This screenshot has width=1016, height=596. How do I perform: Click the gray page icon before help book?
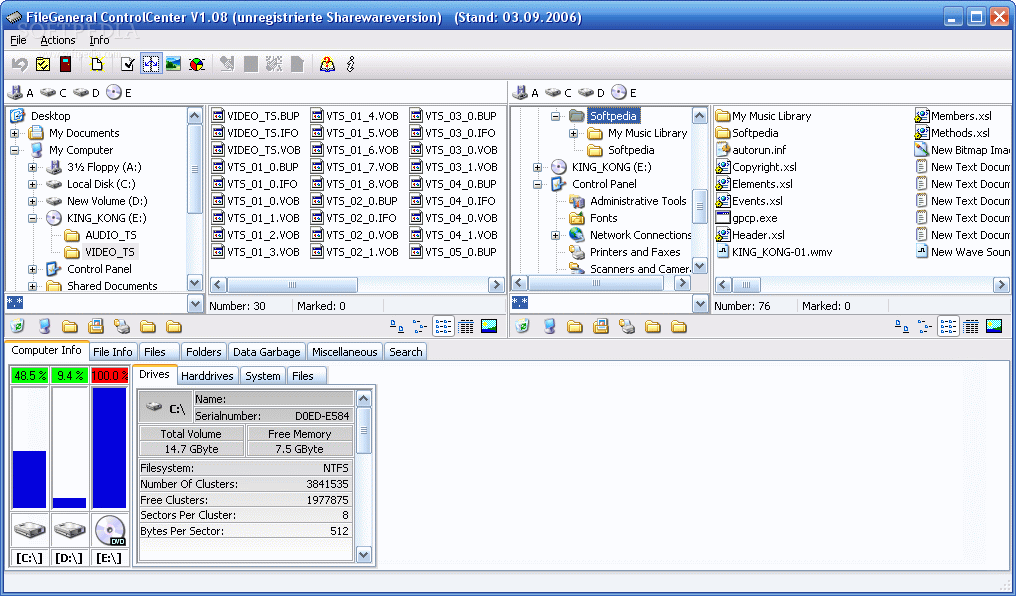pos(297,64)
